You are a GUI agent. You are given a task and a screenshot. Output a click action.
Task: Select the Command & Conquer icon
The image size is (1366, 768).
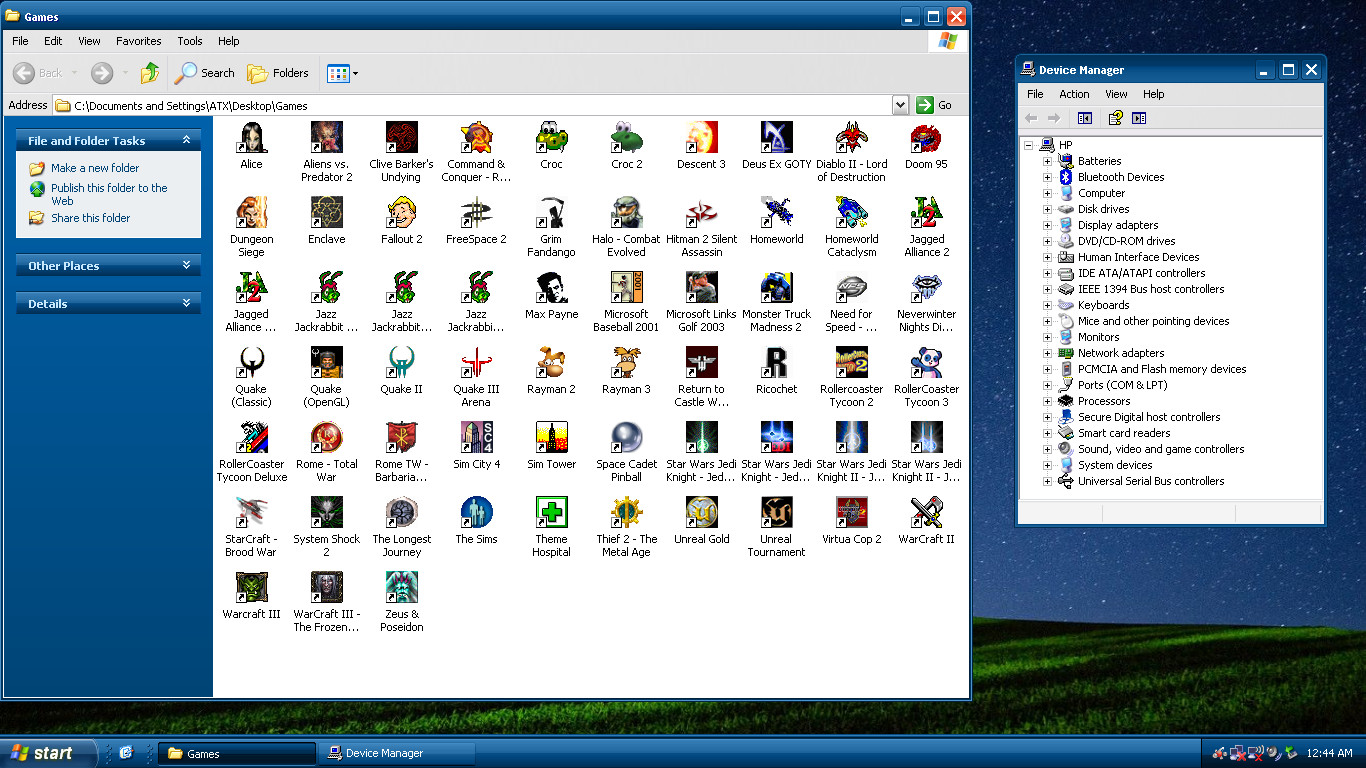[476, 138]
